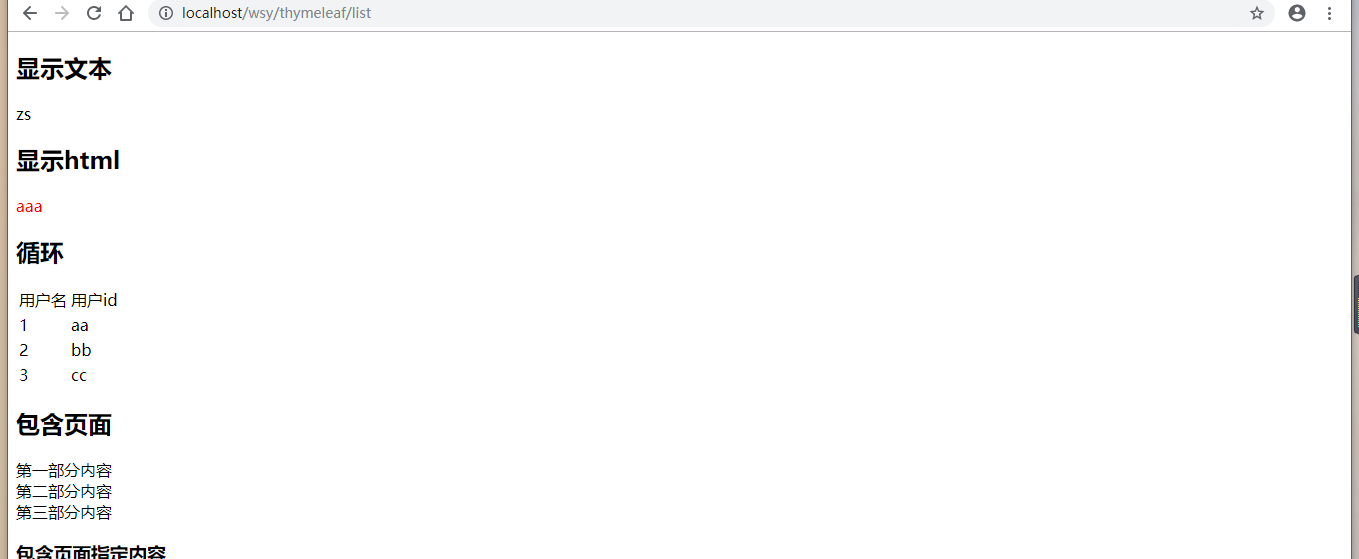The height and width of the screenshot is (559, 1359).
Task: Click the '循环' heading
Action: click(40, 253)
